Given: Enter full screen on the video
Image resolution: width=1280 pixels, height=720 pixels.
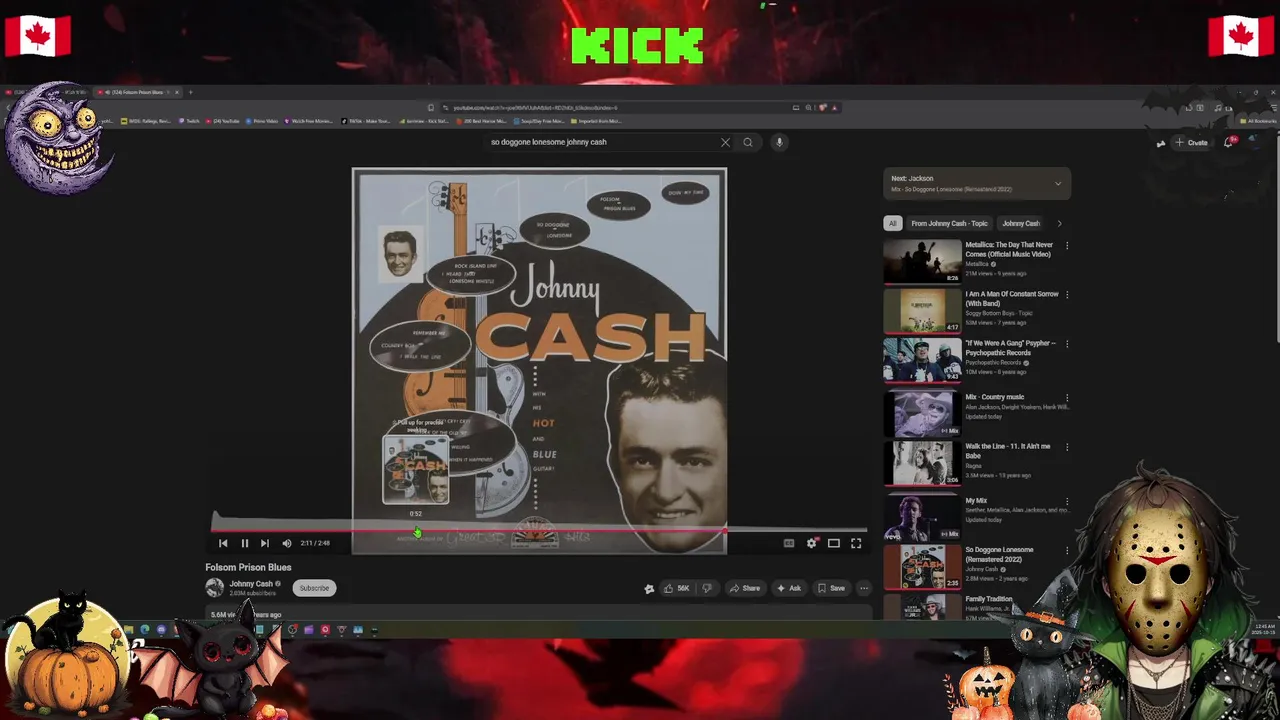Looking at the screenshot, I should coord(856,543).
